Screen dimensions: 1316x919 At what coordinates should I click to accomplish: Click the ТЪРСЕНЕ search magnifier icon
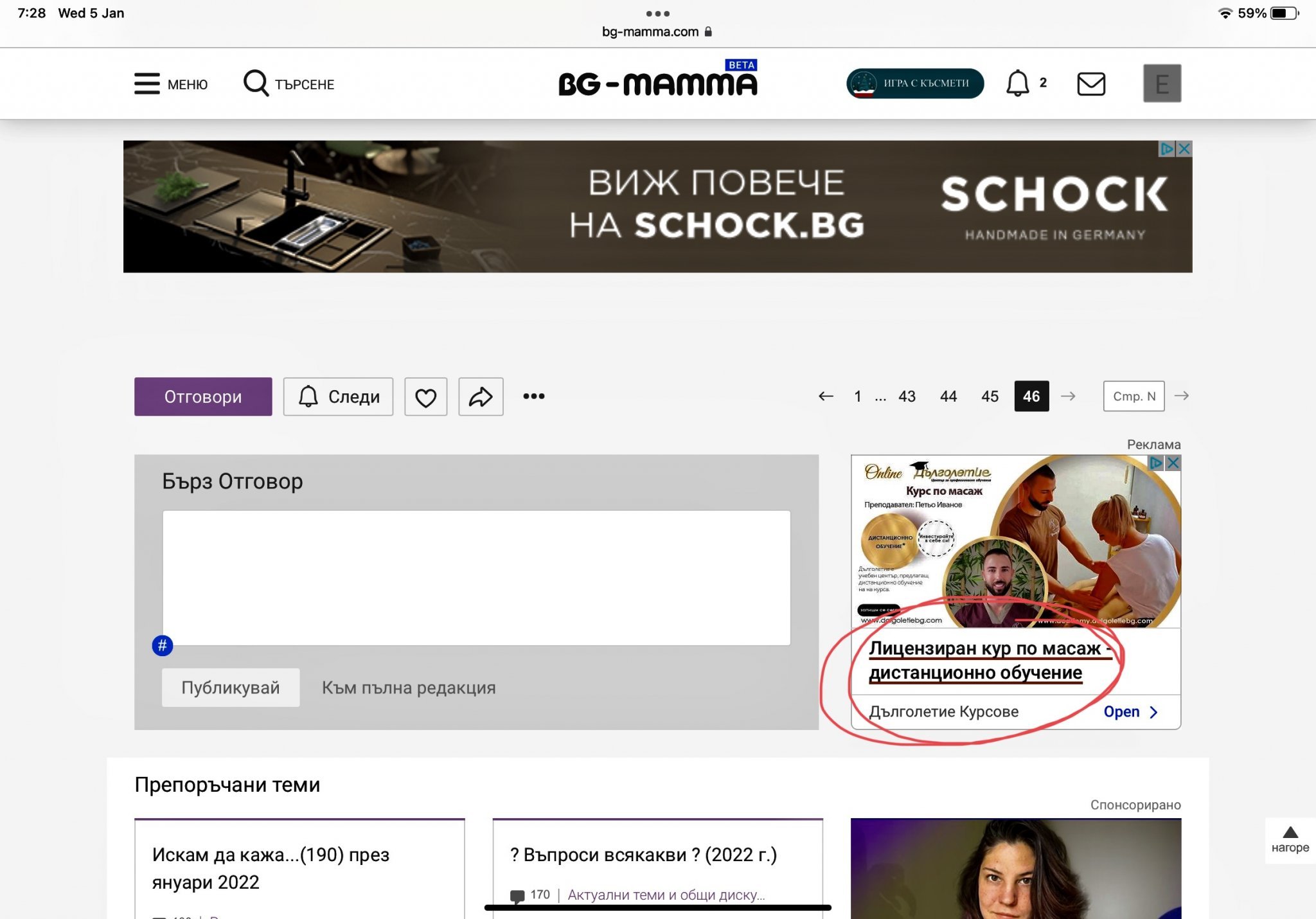[256, 84]
